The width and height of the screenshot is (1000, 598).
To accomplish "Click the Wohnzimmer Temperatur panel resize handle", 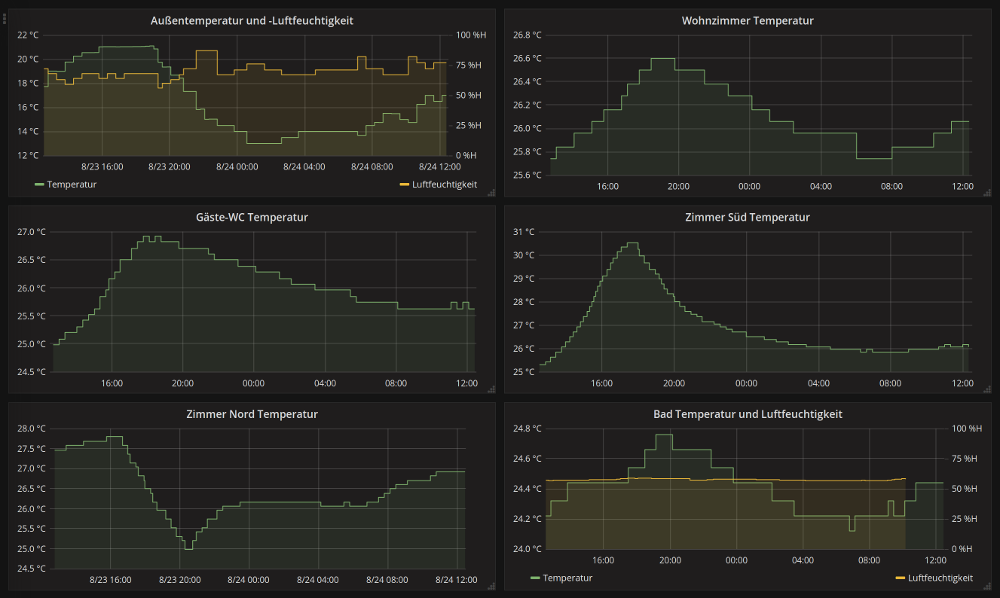I will 987,194.
